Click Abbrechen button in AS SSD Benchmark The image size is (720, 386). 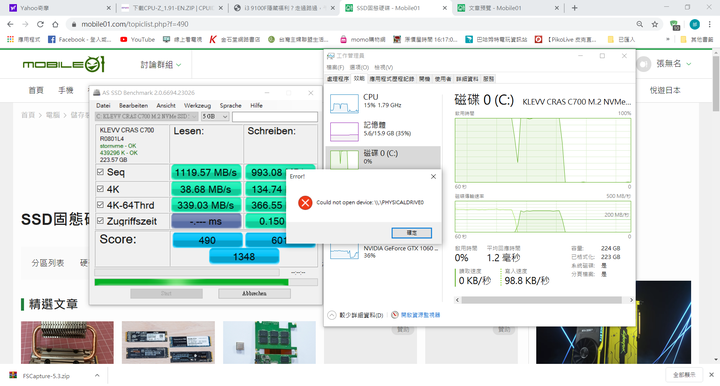coord(254,293)
